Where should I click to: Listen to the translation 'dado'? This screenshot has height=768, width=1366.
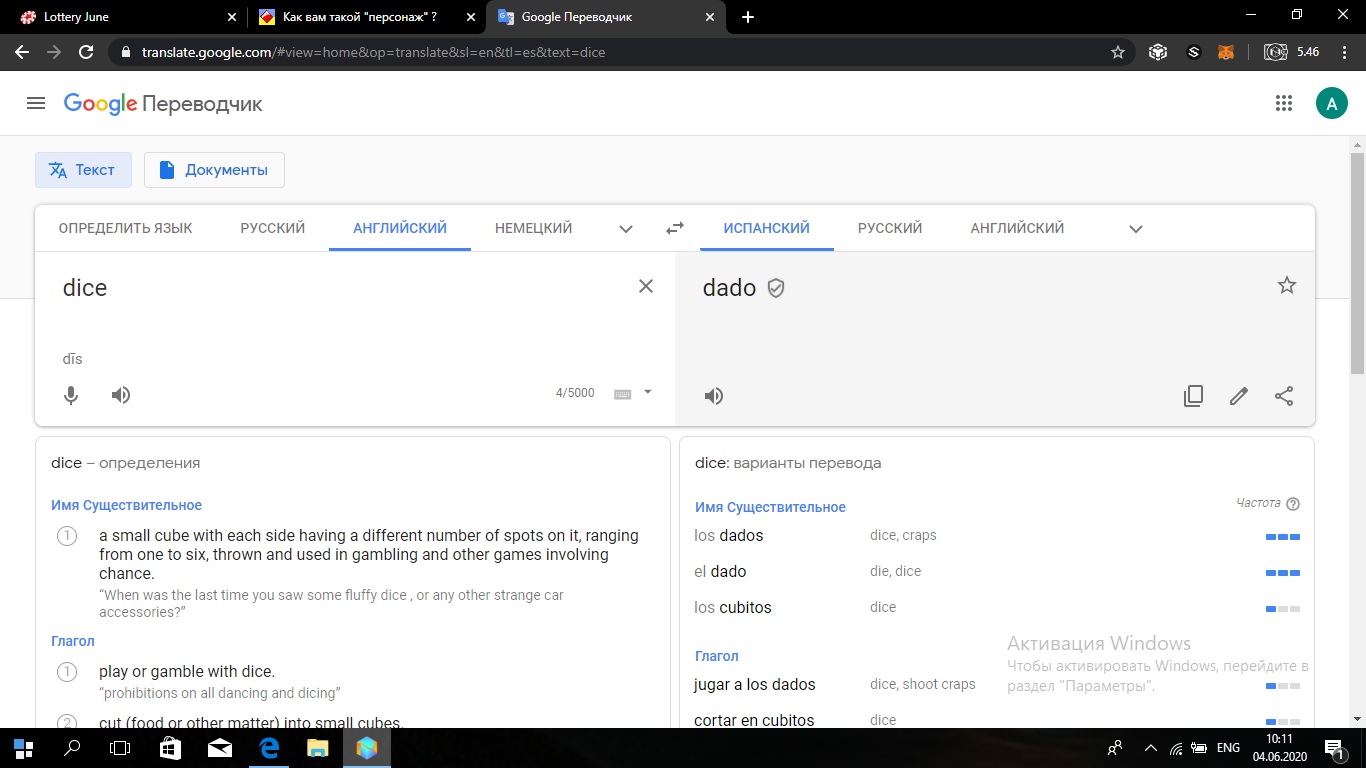(x=714, y=396)
